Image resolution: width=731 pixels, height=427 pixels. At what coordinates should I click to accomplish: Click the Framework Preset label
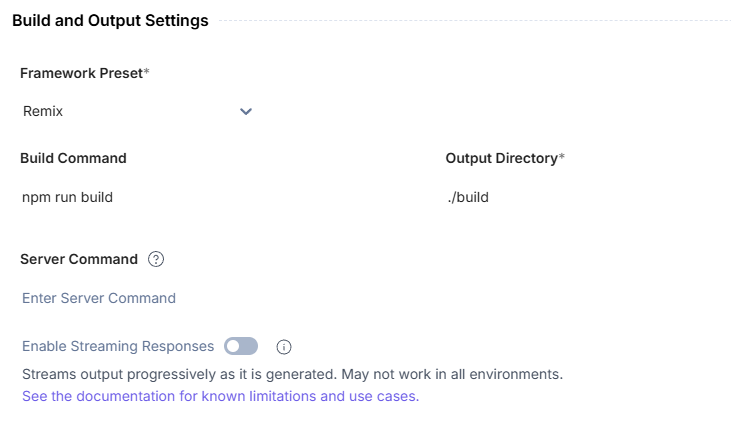point(81,73)
